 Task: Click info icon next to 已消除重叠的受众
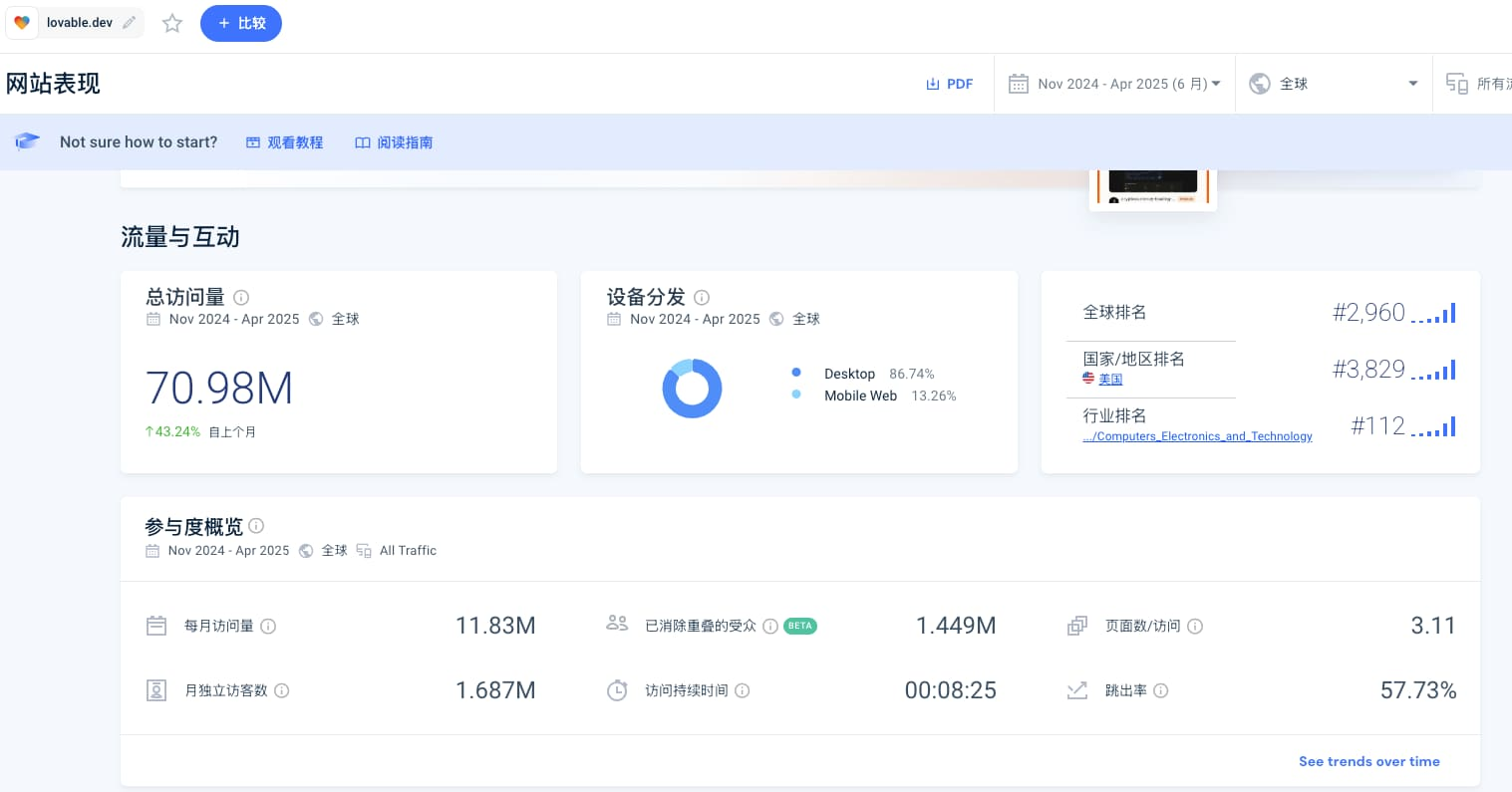(770, 627)
